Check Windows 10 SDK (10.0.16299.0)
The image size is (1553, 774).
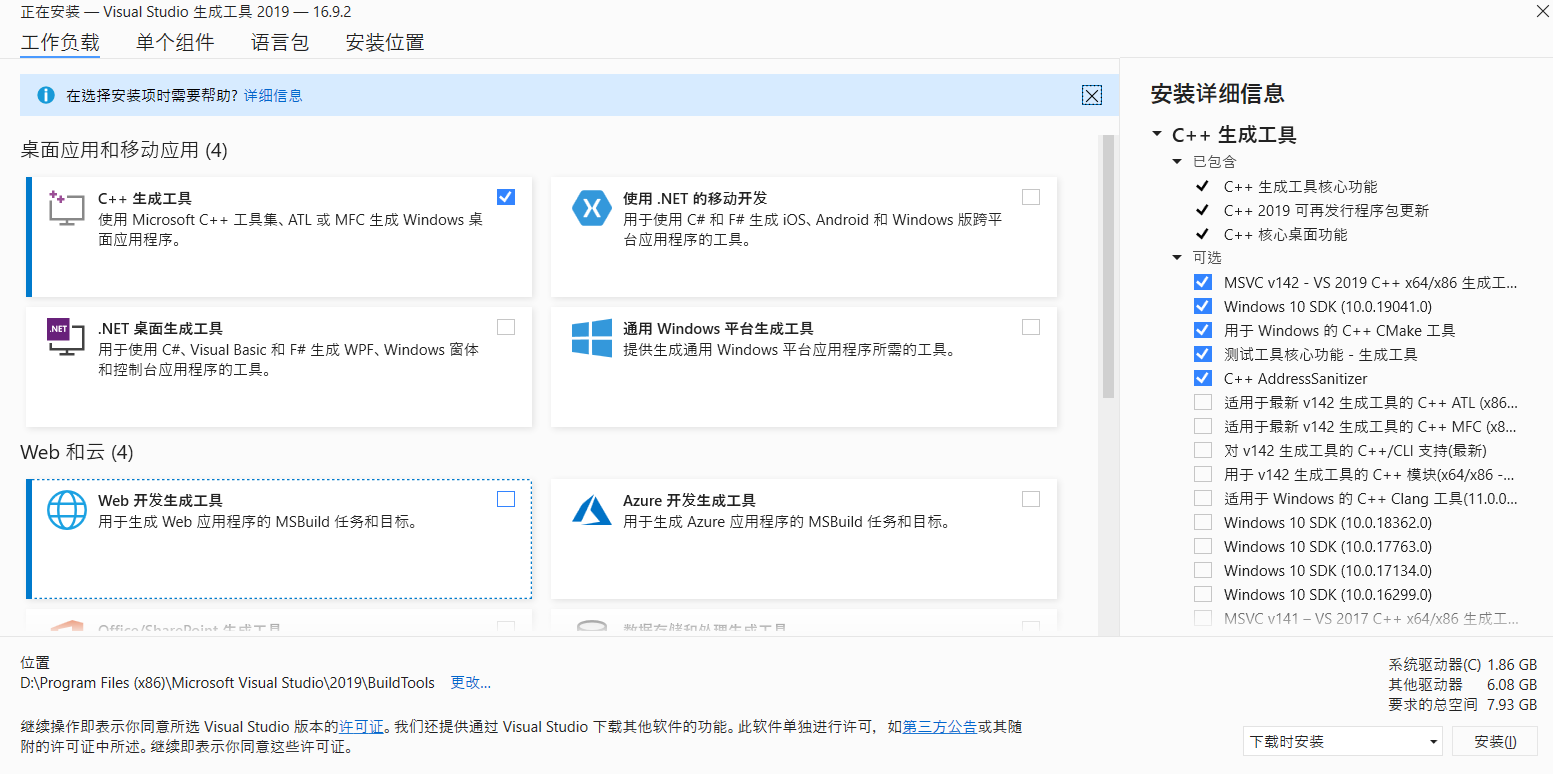coord(1203,594)
